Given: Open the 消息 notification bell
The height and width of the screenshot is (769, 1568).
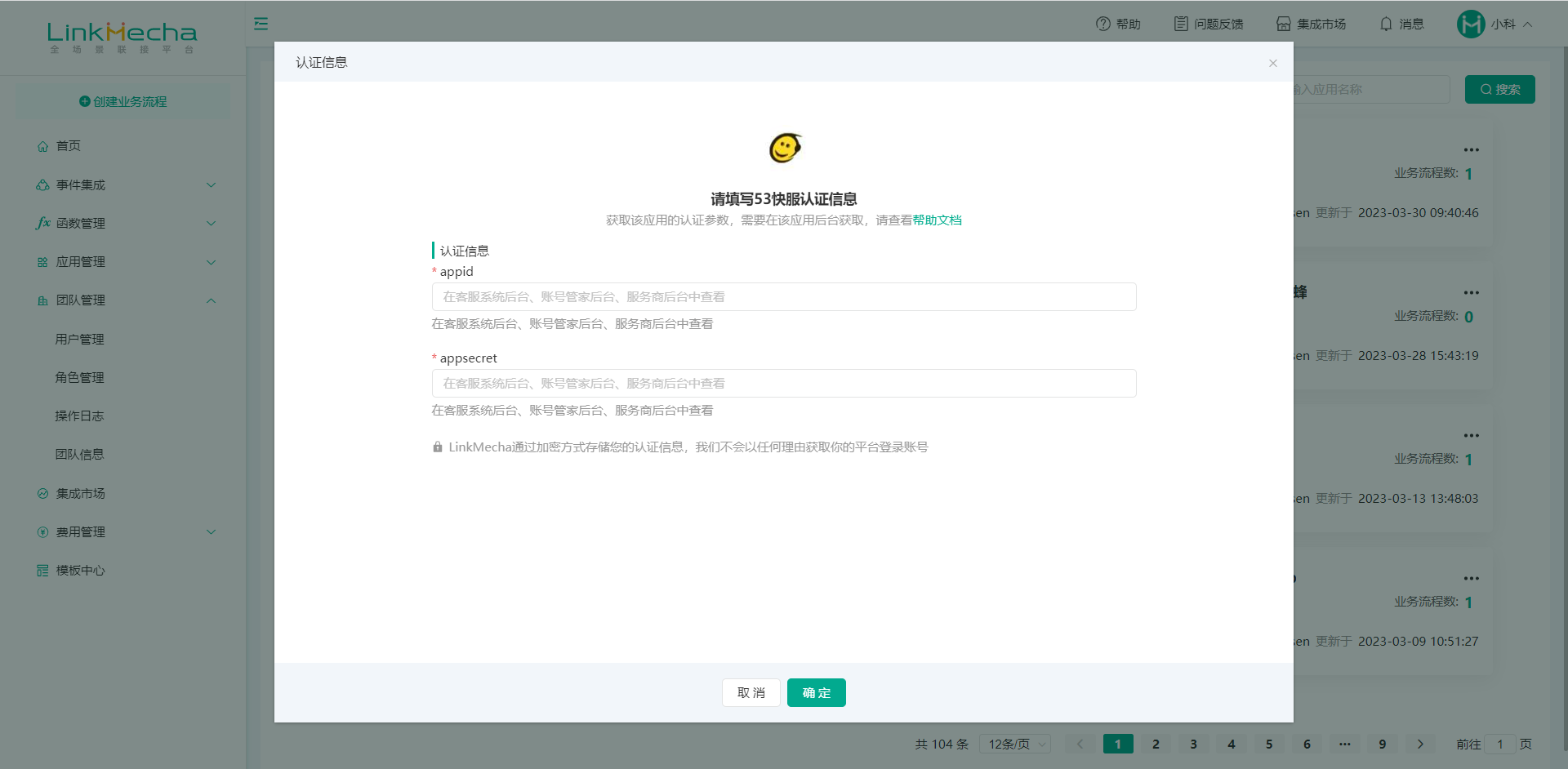Looking at the screenshot, I should tap(1386, 24).
